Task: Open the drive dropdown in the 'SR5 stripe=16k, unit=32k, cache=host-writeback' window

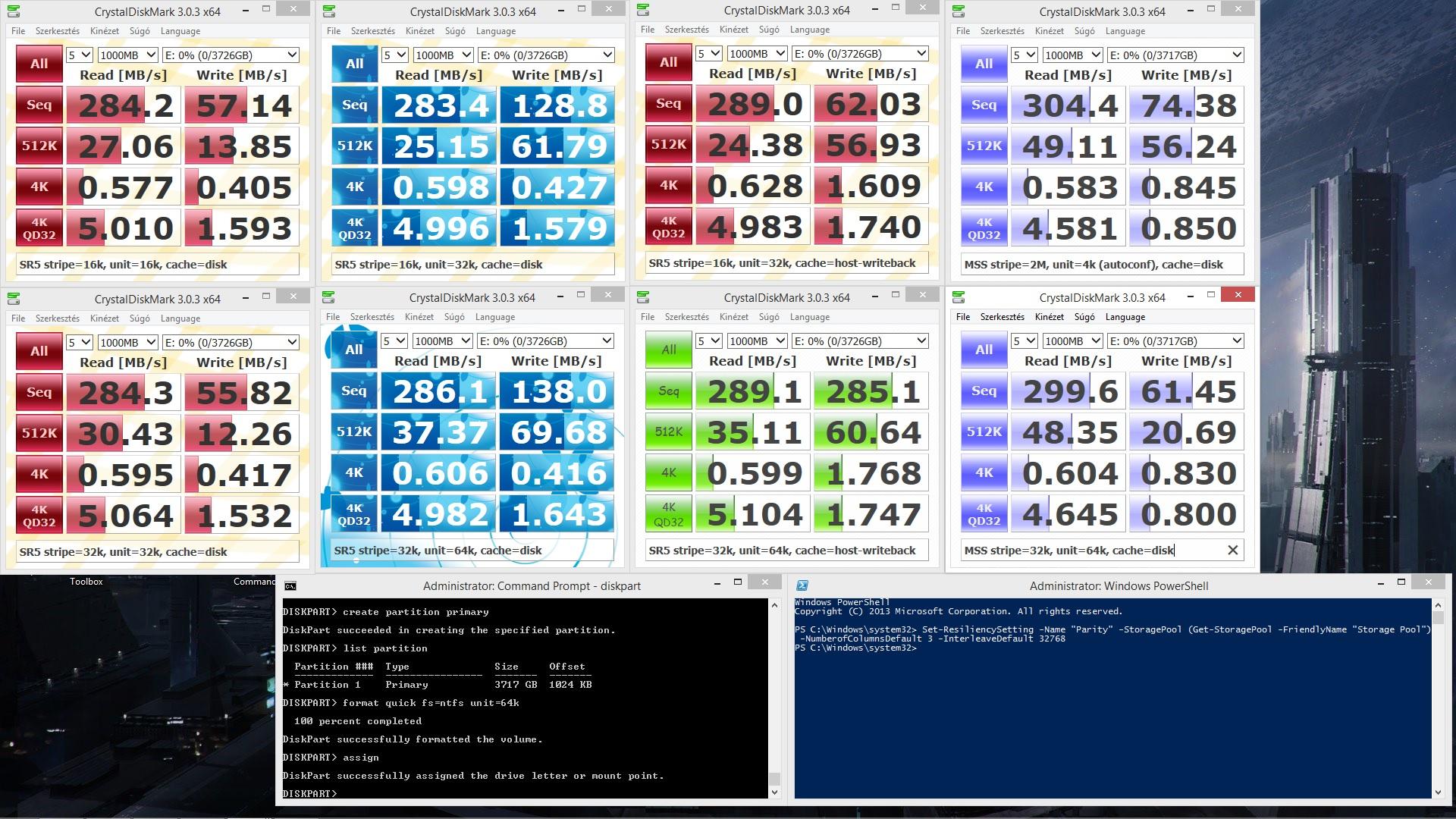Action: 860,54
